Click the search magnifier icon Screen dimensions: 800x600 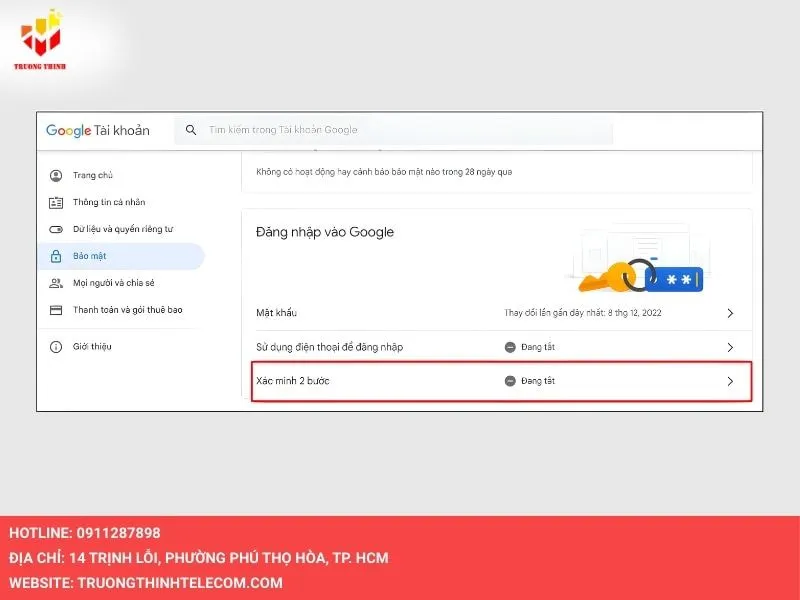pyautogui.click(x=191, y=130)
